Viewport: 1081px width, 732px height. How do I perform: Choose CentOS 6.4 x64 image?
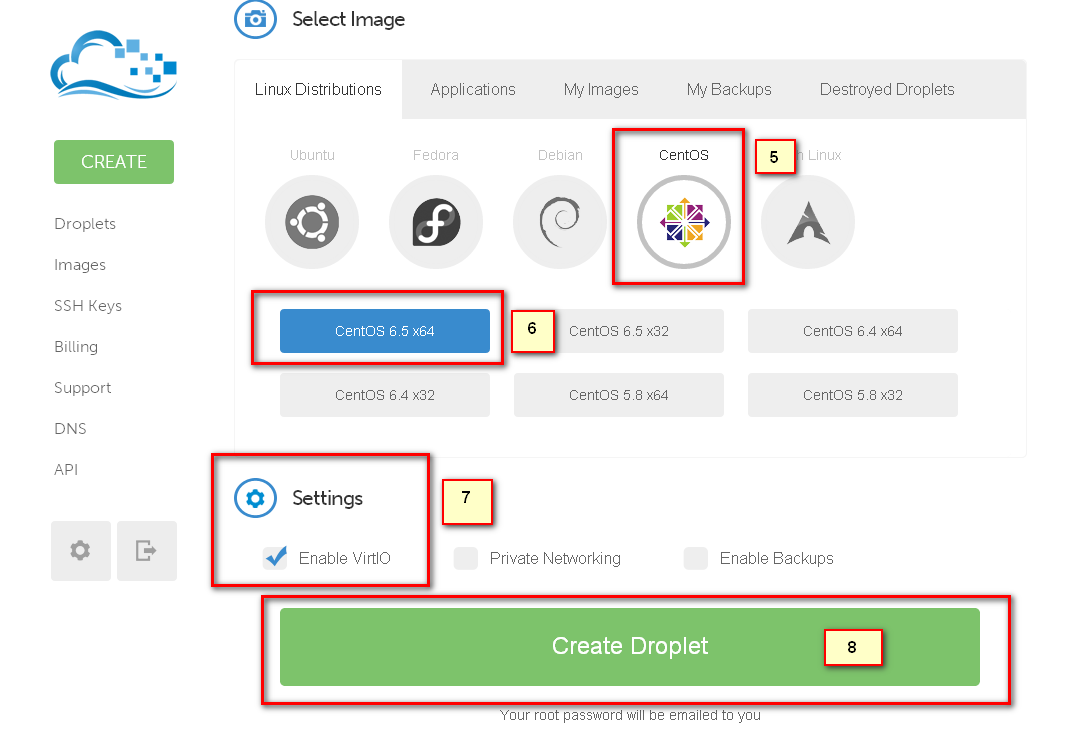pos(853,331)
